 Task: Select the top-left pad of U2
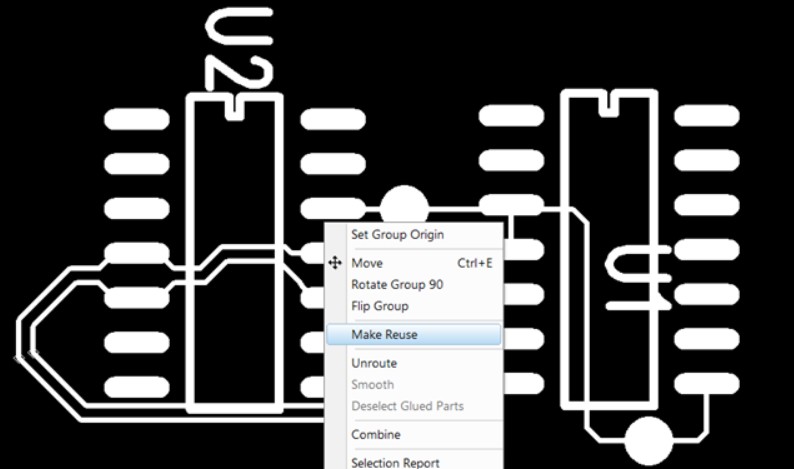pos(137,119)
